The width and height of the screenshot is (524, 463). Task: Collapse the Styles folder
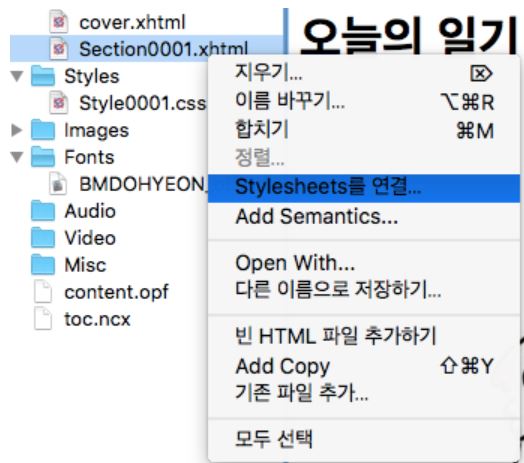[x=17, y=76]
